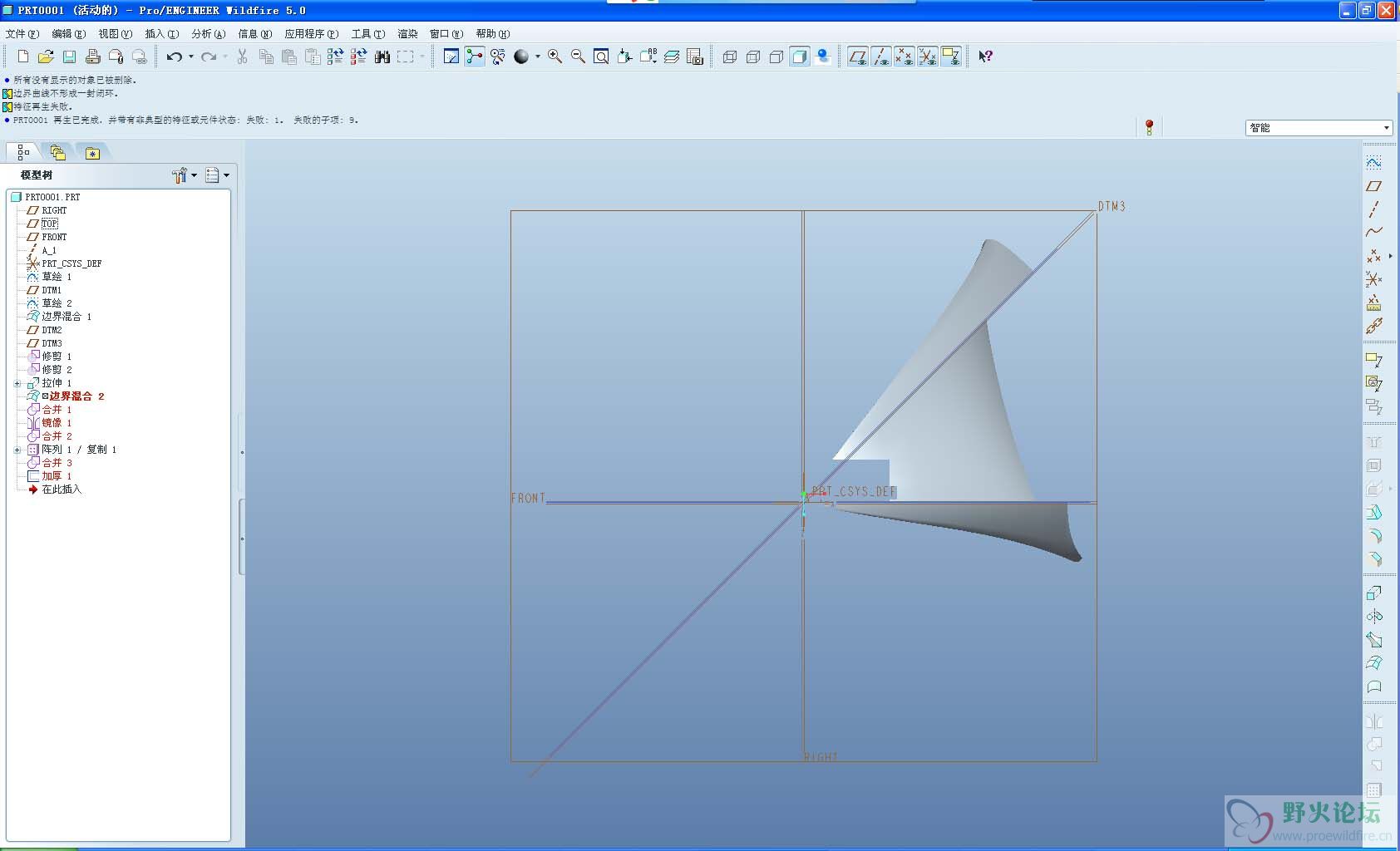
Task: Zoom in with the magnifier plus icon
Action: [555, 57]
